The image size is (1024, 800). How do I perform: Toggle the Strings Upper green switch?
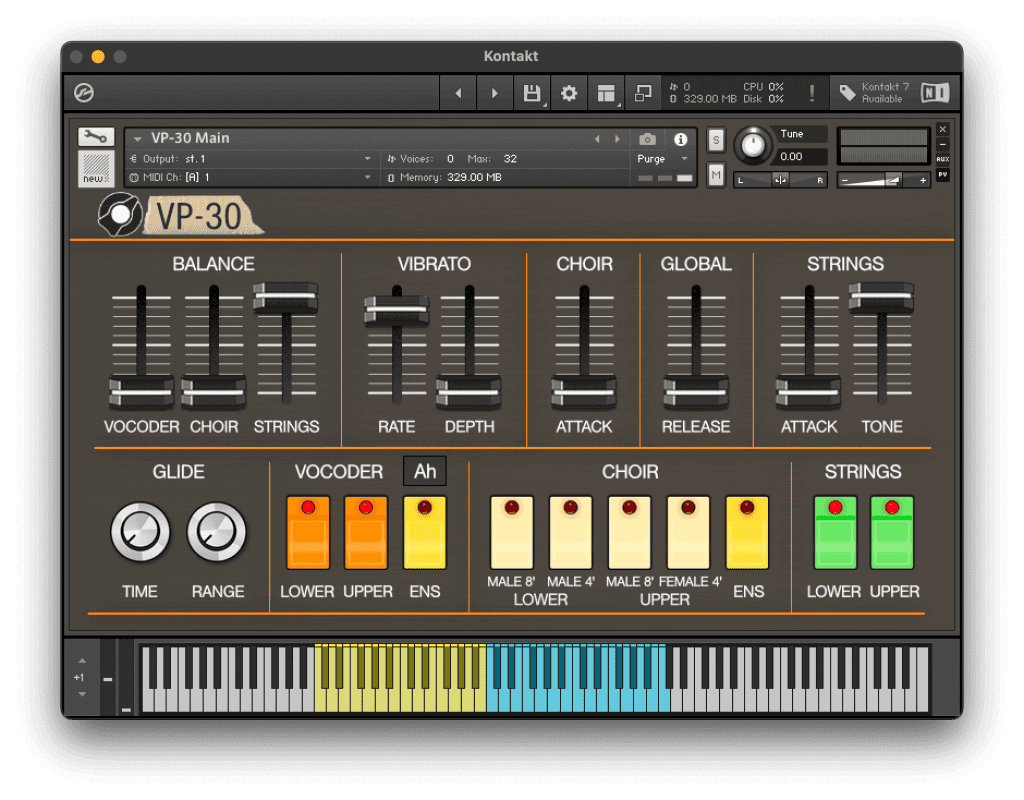tap(892, 532)
